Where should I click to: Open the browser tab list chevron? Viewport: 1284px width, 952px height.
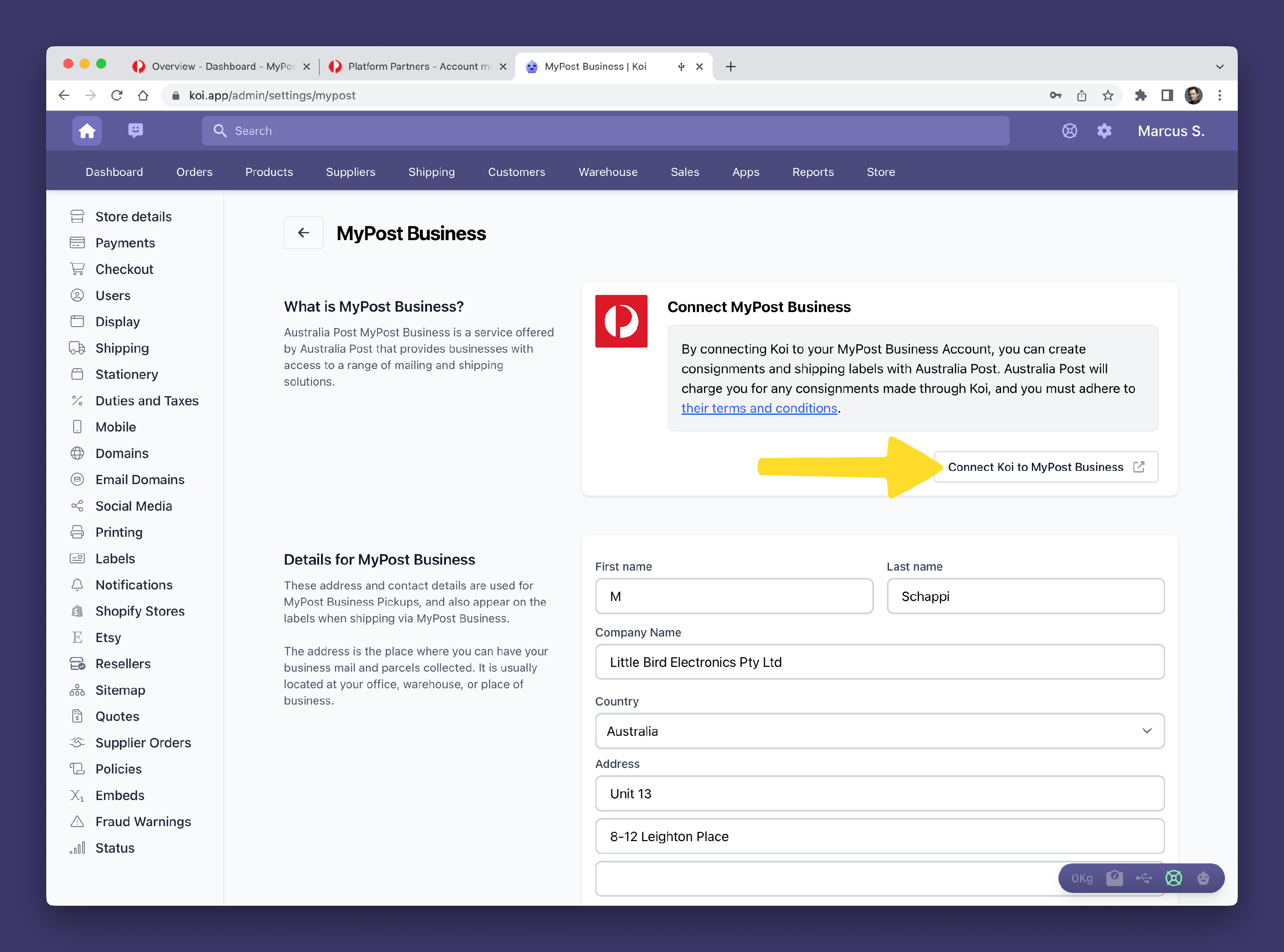1219,67
